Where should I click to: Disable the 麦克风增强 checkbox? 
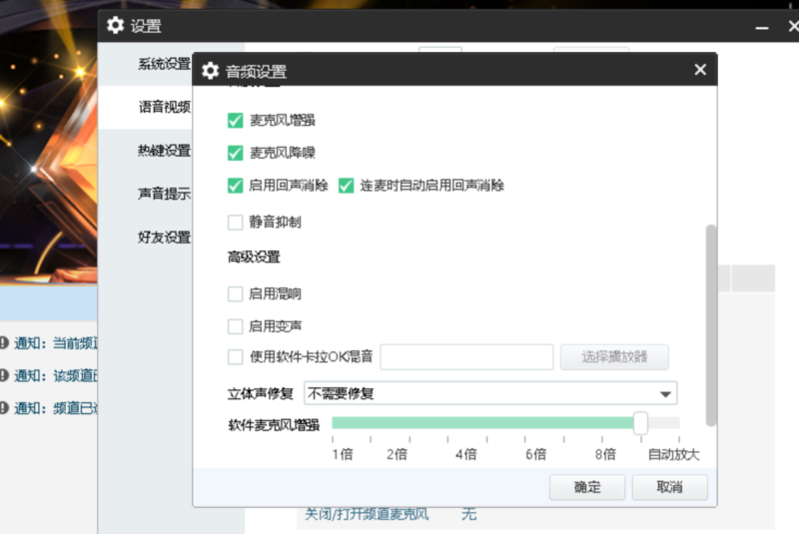[x=235, y=121]
